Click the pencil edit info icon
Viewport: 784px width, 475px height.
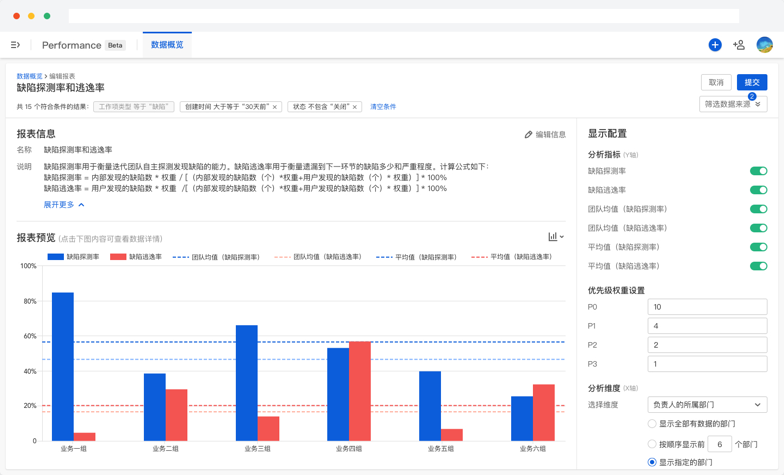pyautogui.click(x=528, y=134)
